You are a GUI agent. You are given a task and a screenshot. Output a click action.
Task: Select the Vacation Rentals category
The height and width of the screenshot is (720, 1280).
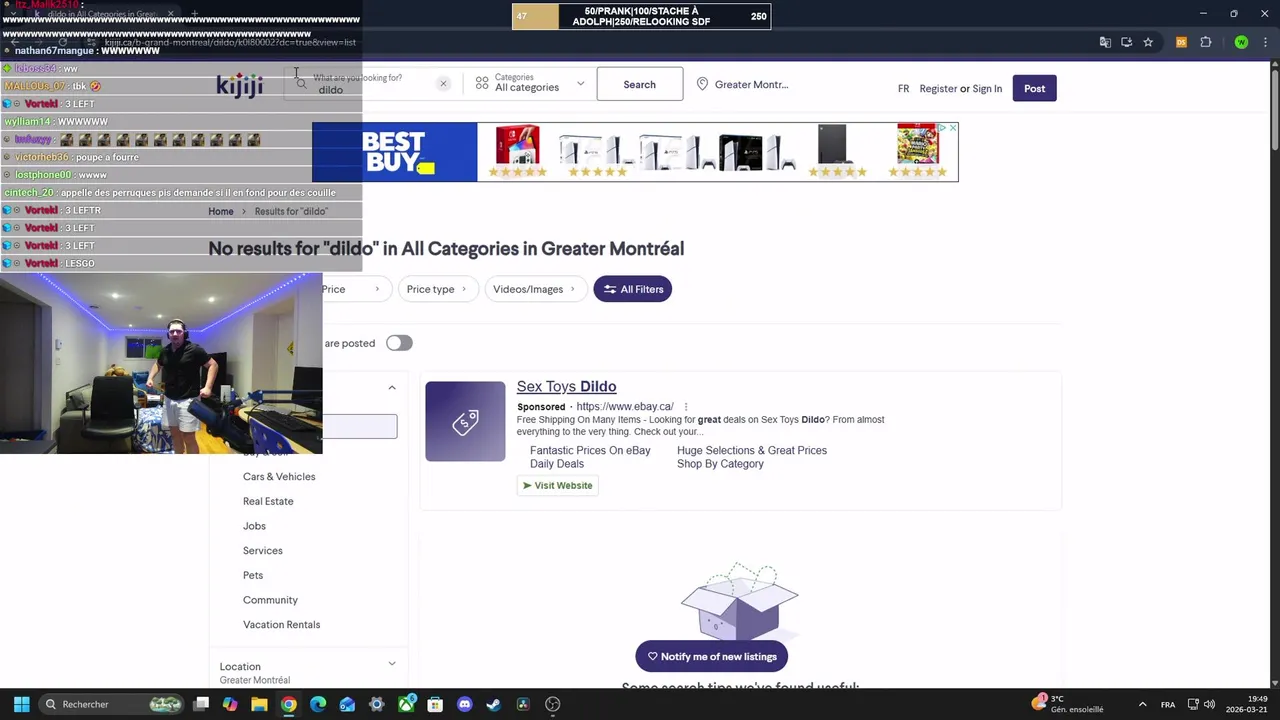281,625
